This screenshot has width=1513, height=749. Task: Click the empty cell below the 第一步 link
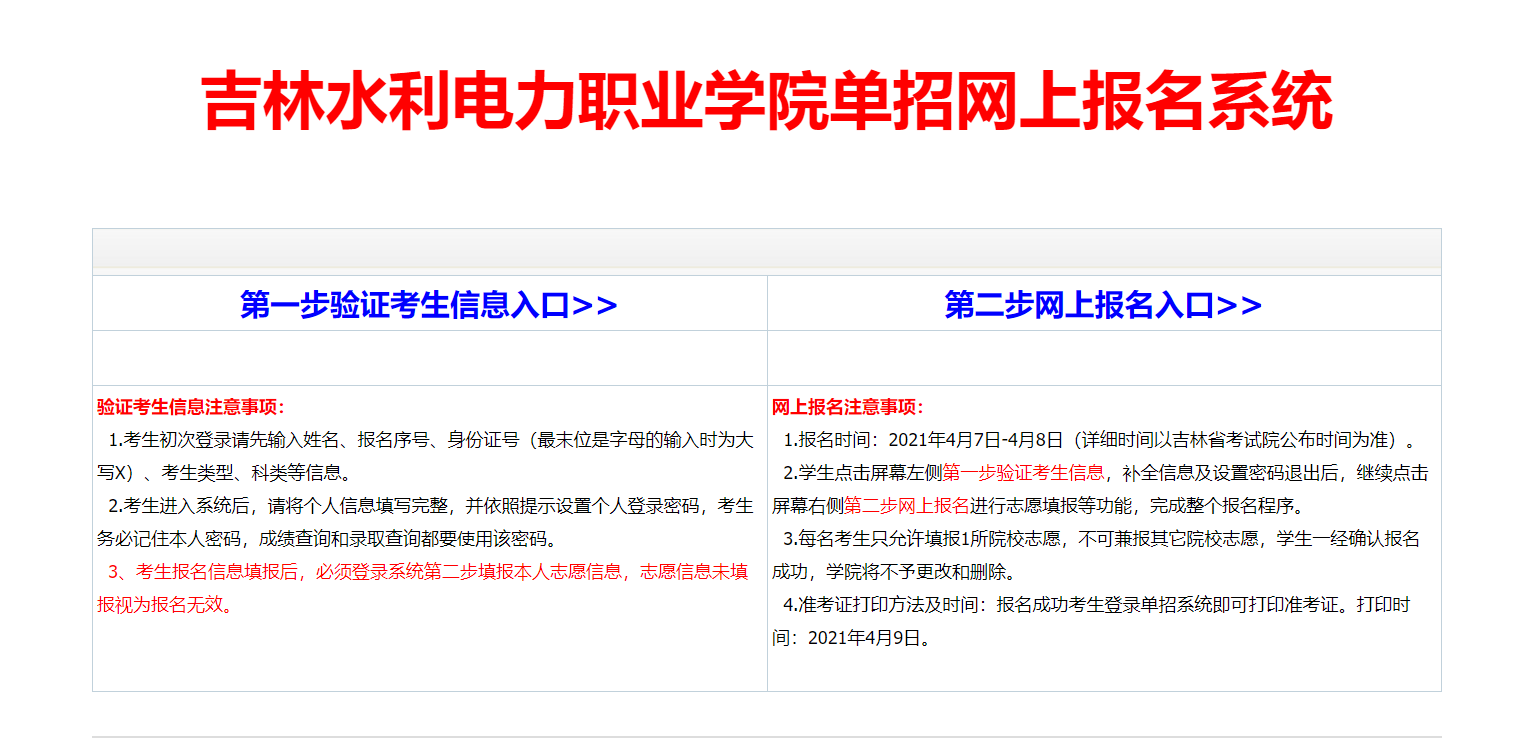(429, 358)
